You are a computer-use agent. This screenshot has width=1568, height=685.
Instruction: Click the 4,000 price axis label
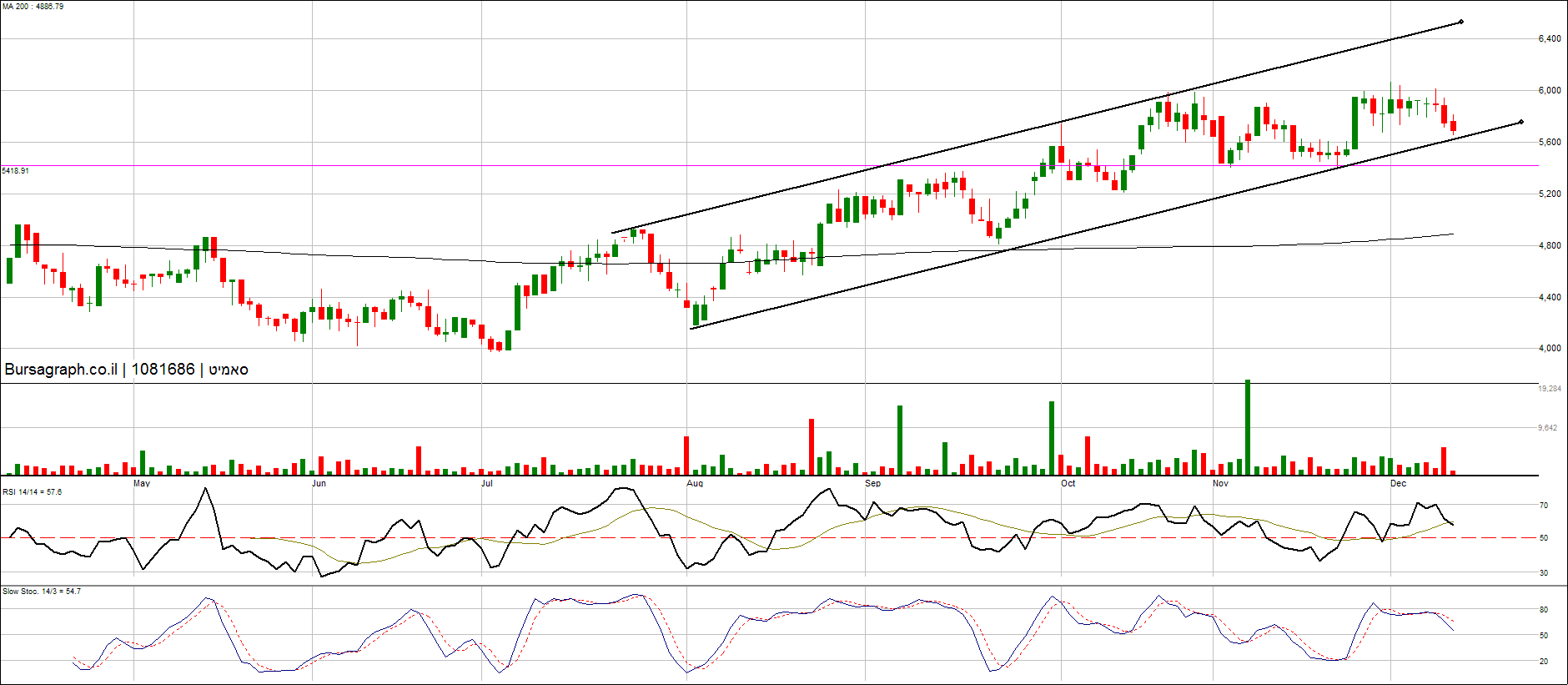point(1550,349)
